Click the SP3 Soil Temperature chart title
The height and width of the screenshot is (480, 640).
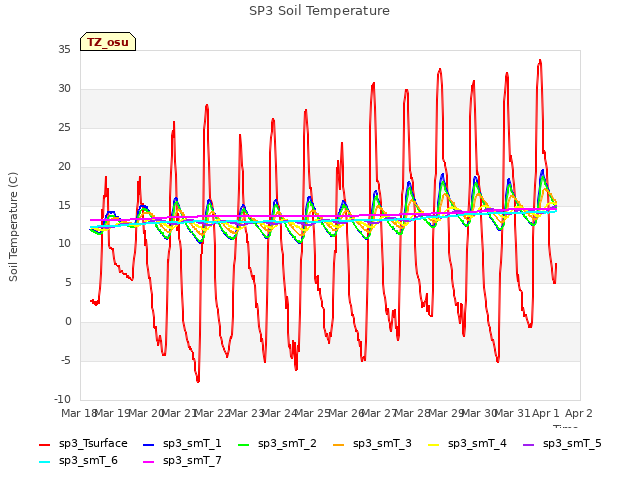[319, 11]
